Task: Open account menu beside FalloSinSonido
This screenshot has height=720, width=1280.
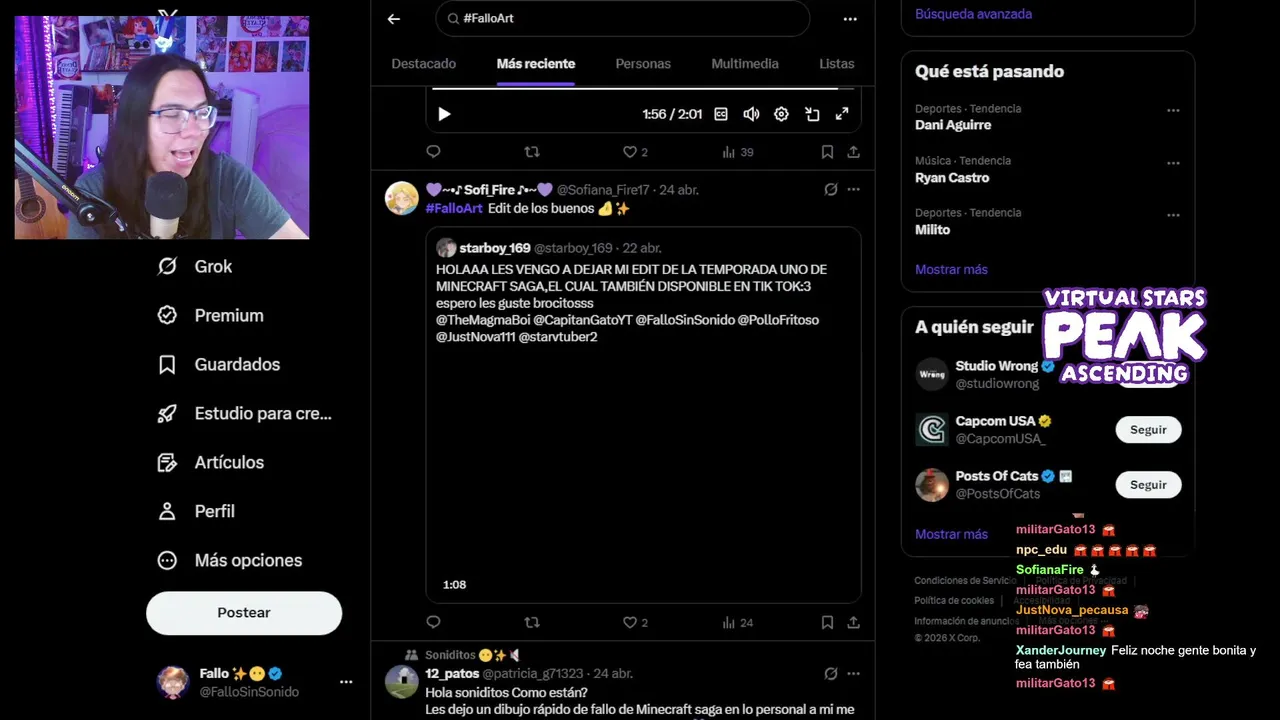Action: [x=346, y=682]
